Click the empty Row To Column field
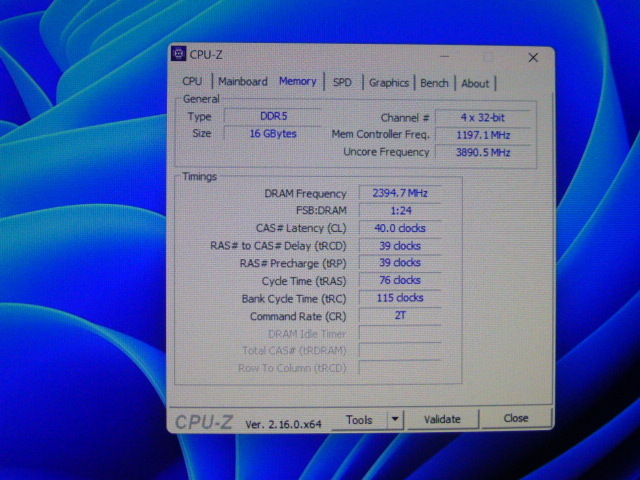 [400, 367]
